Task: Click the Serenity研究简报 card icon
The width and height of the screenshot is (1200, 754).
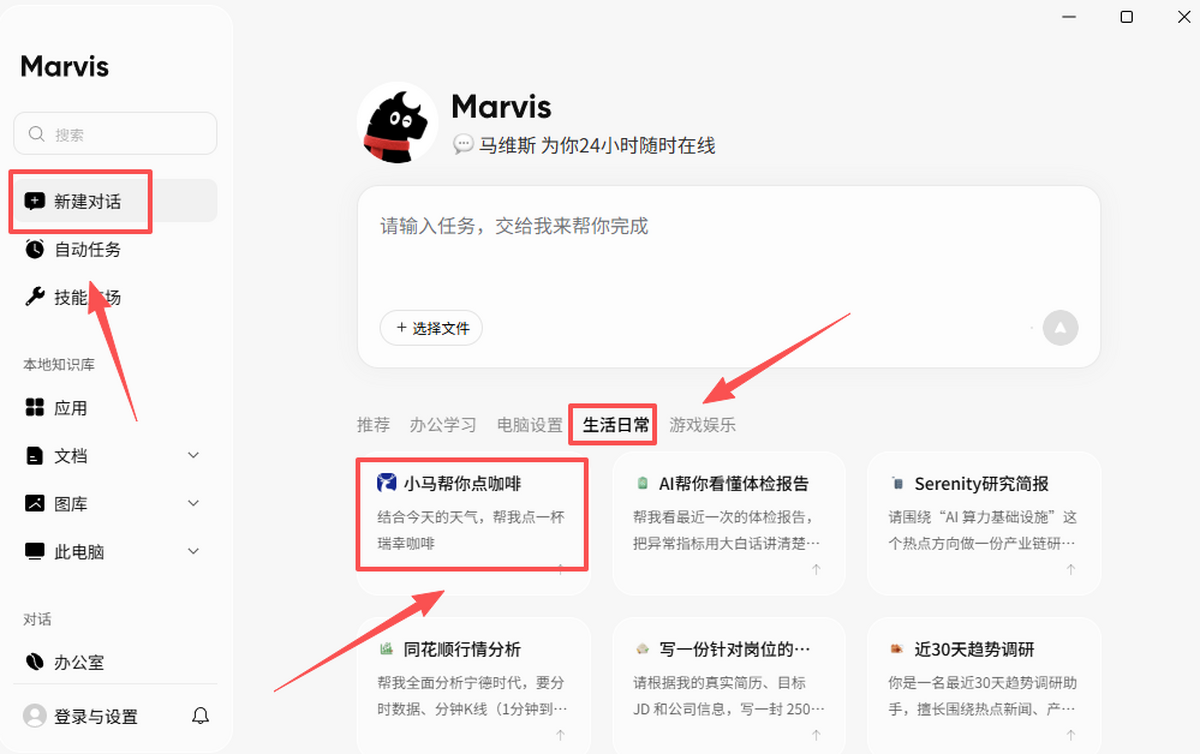Action: point(897,483)
